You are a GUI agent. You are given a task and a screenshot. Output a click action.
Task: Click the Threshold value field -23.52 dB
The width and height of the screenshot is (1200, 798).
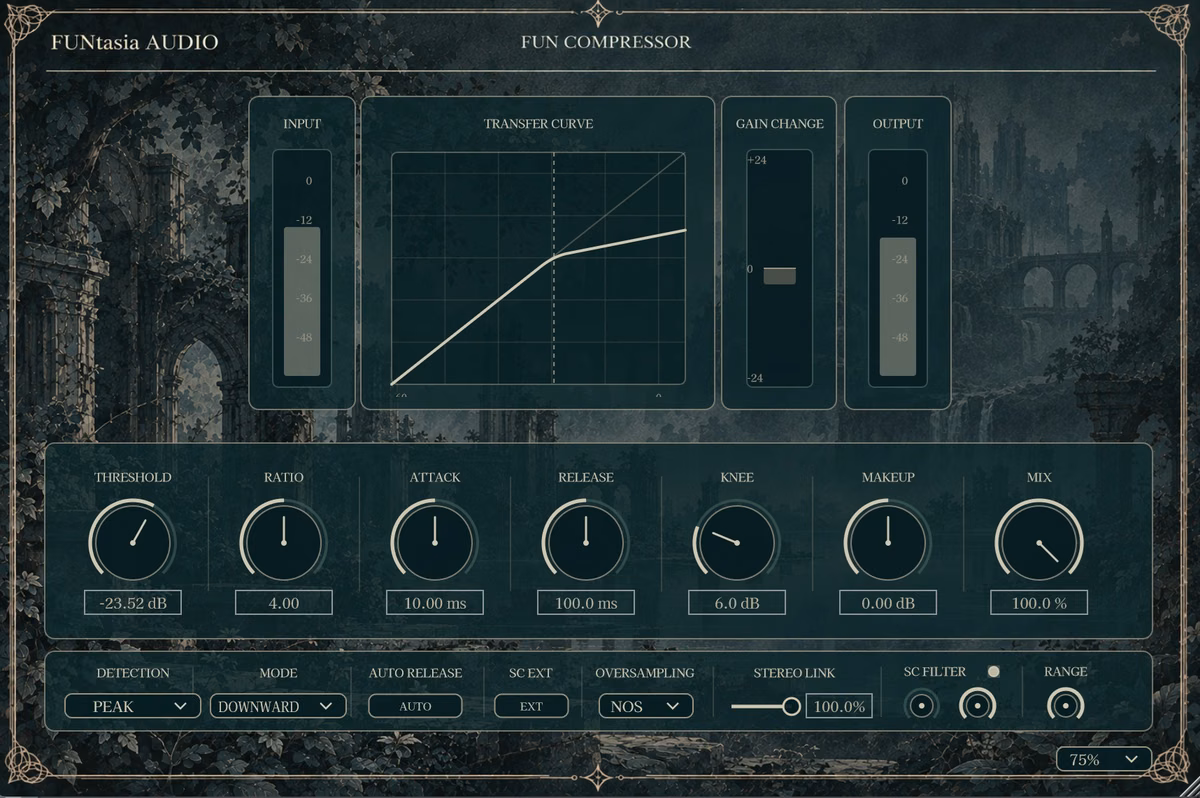(x=133, y=603)
